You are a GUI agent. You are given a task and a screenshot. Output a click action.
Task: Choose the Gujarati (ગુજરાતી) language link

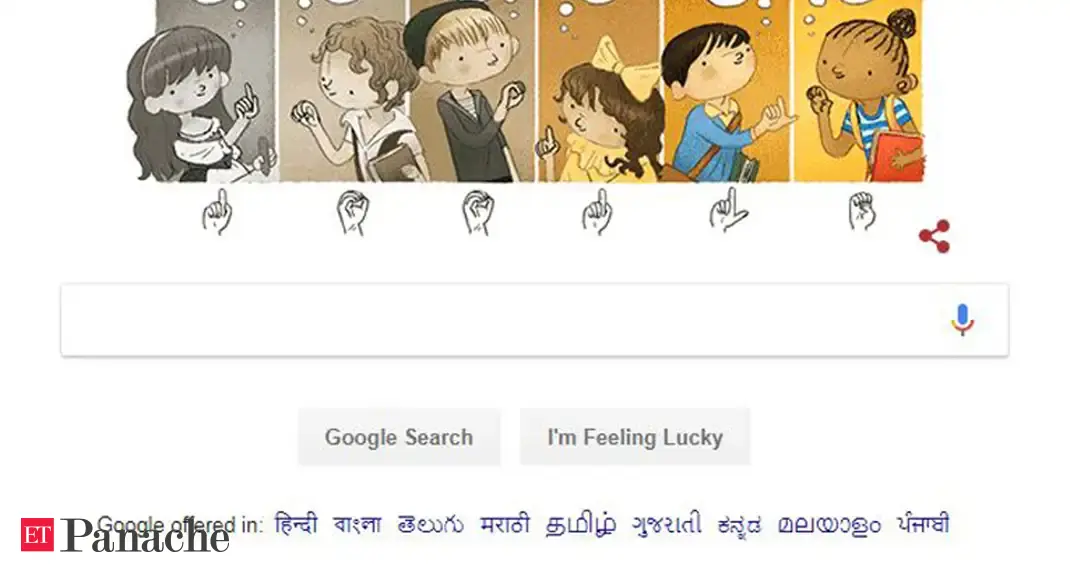[666, 524]
